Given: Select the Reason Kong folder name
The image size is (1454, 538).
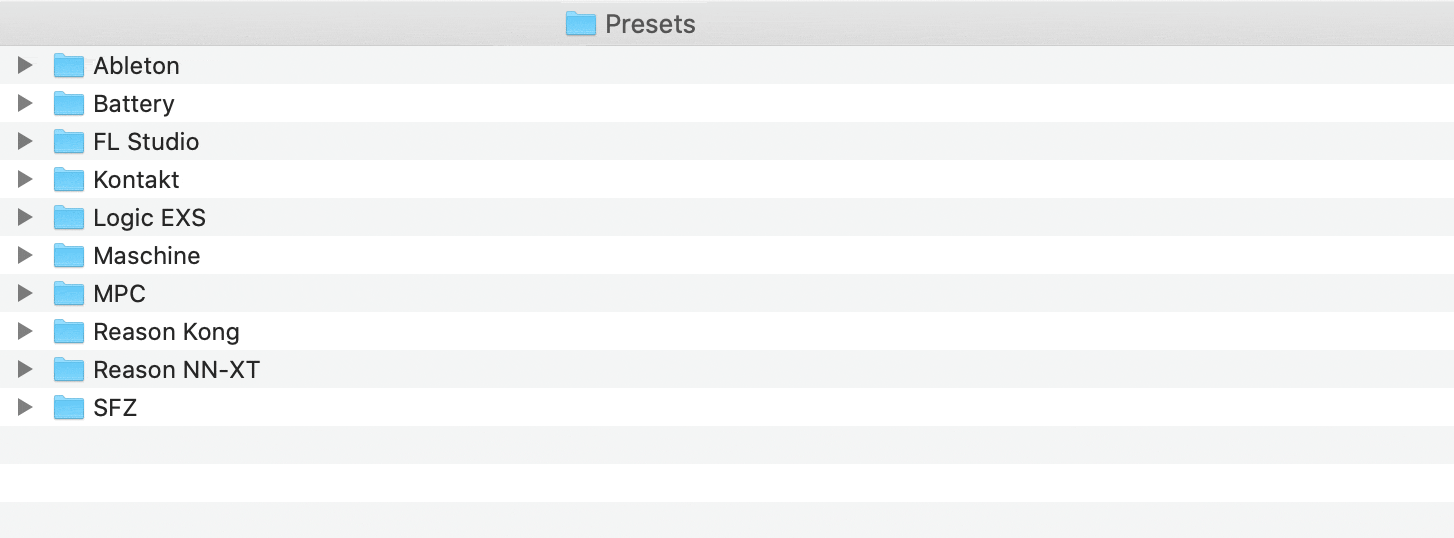Looking at the screenshot, I should 166,332.
